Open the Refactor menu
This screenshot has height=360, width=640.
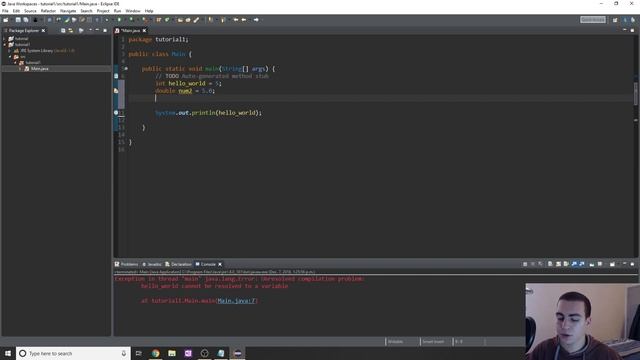pos(48,11)
